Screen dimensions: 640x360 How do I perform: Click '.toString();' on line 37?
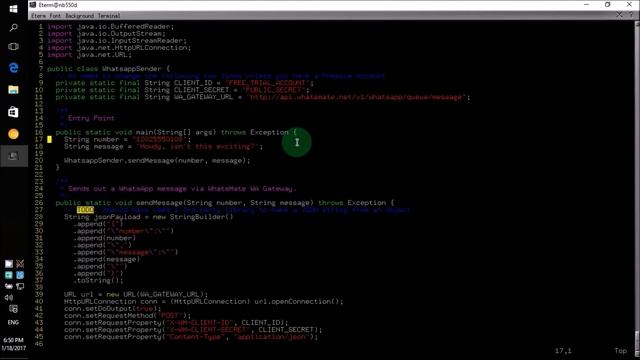coord(98,280)
